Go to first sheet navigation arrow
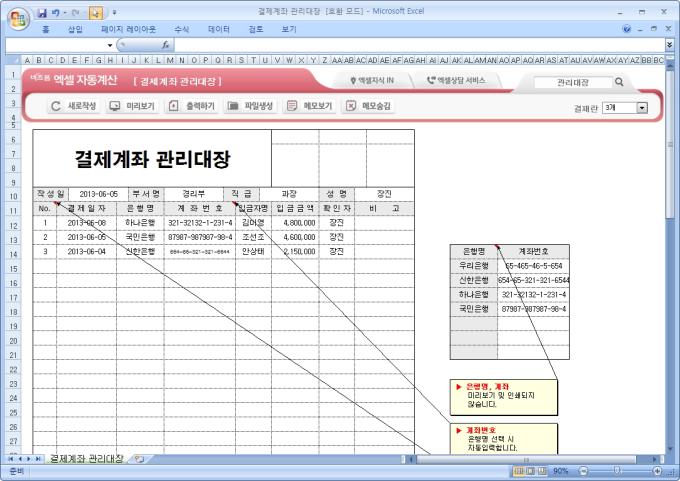The width and height of the screenshot is (680, 481). click(x=11, y=458)
